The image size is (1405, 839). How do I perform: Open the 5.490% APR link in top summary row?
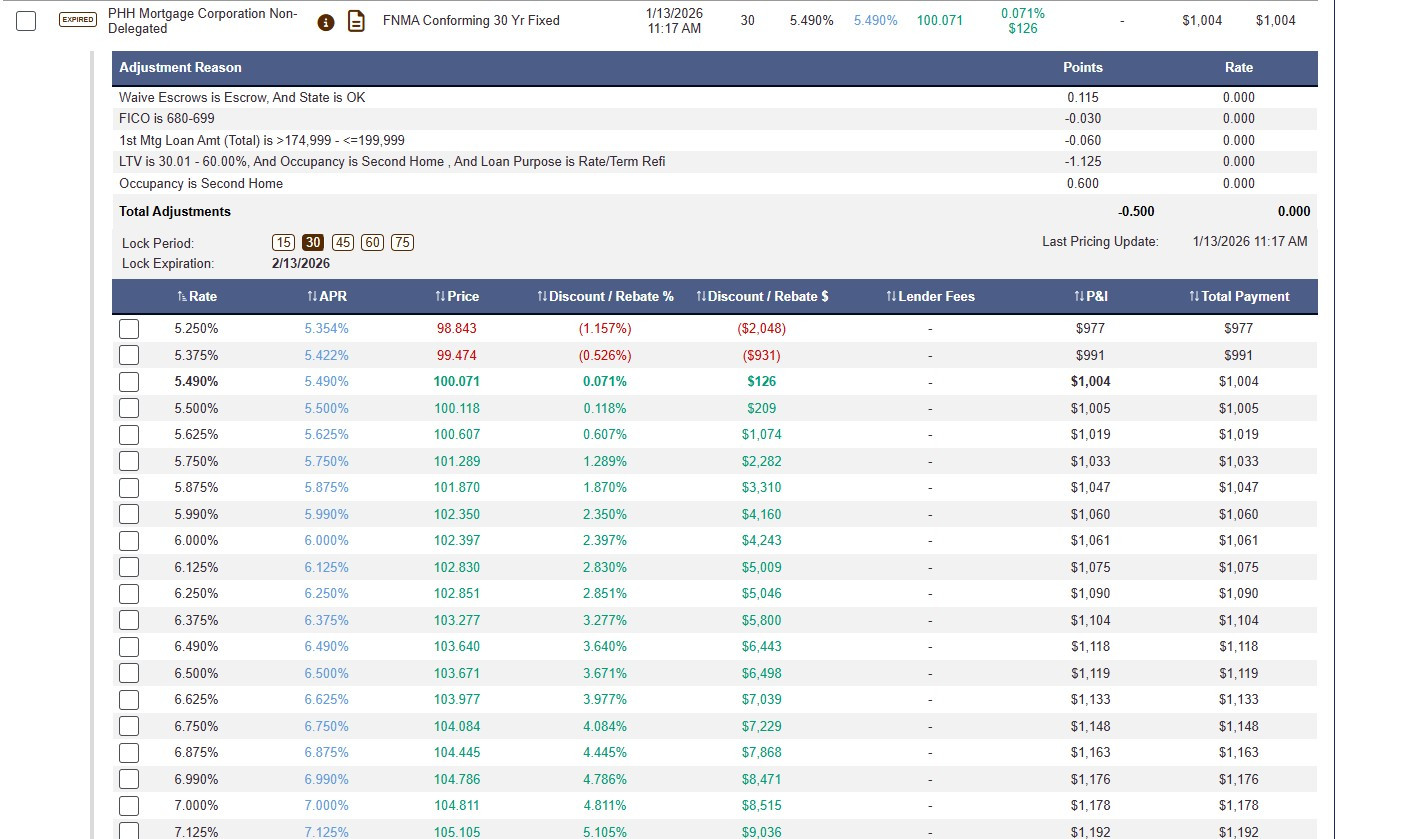pos(875,20)
